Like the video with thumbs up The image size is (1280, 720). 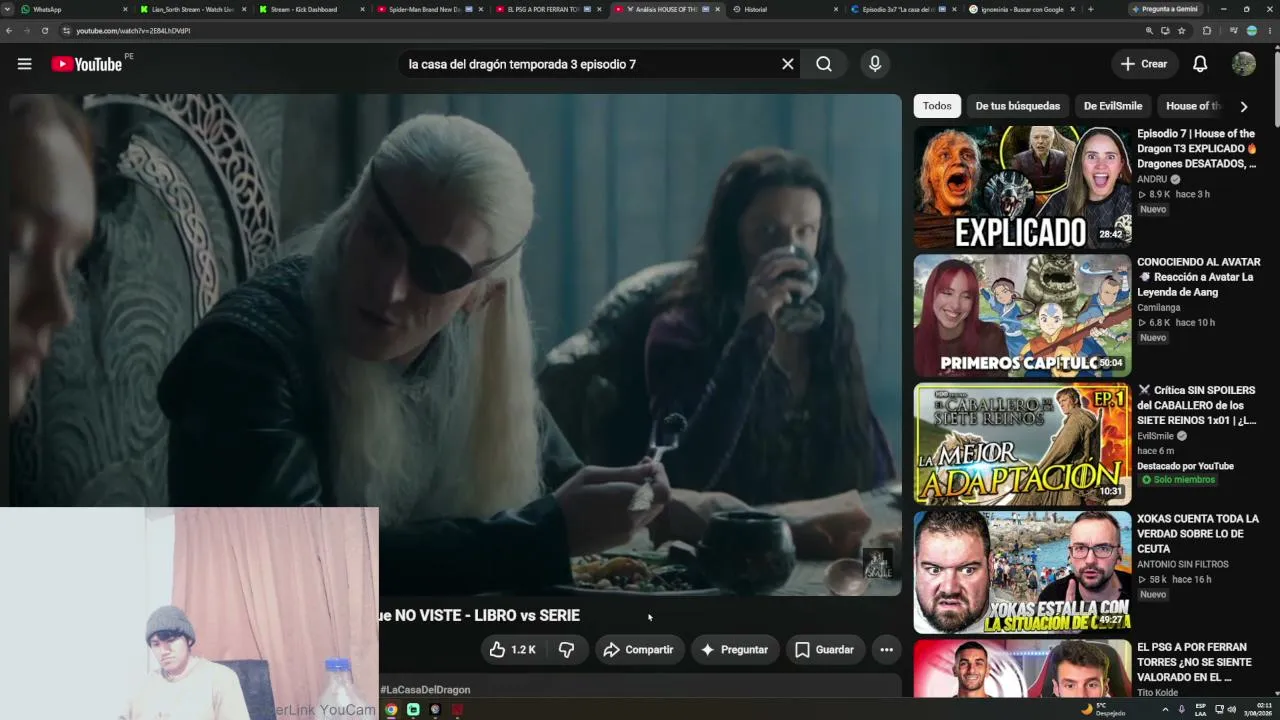[513, 650]
